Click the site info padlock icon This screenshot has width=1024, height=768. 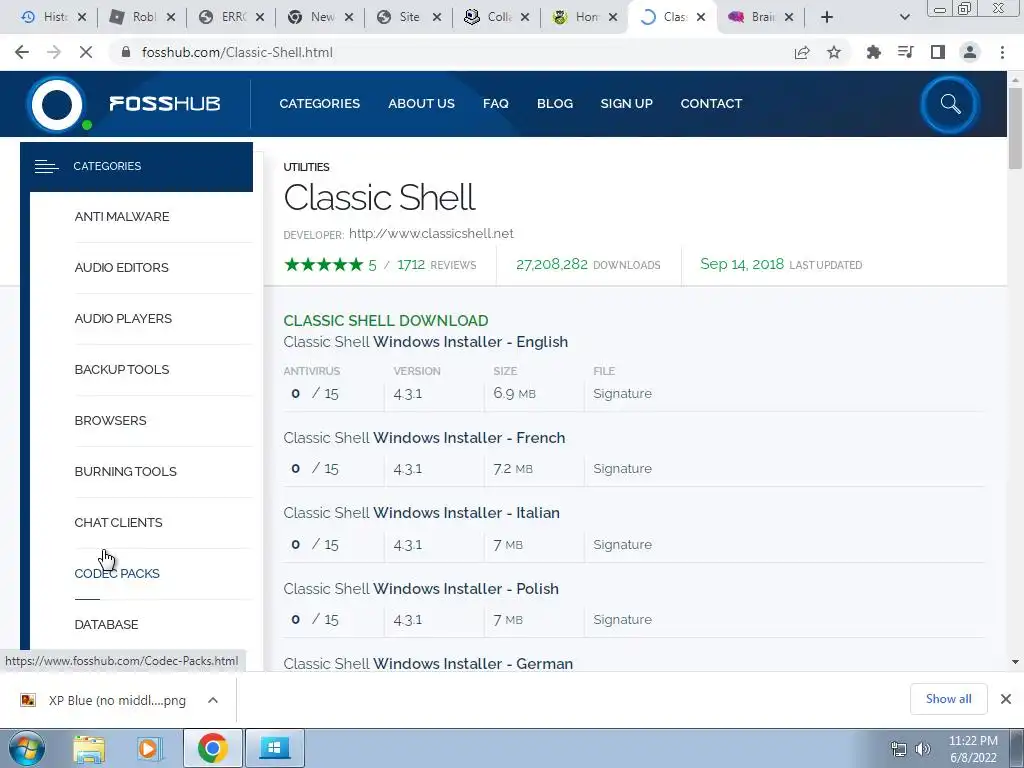click(126, 52)
